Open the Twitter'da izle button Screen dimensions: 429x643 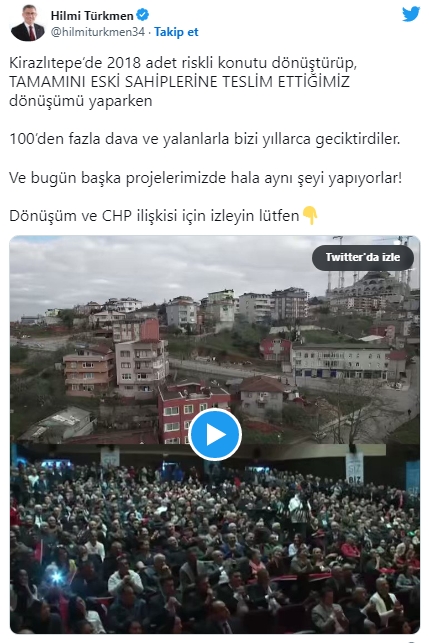pos(363,257)
